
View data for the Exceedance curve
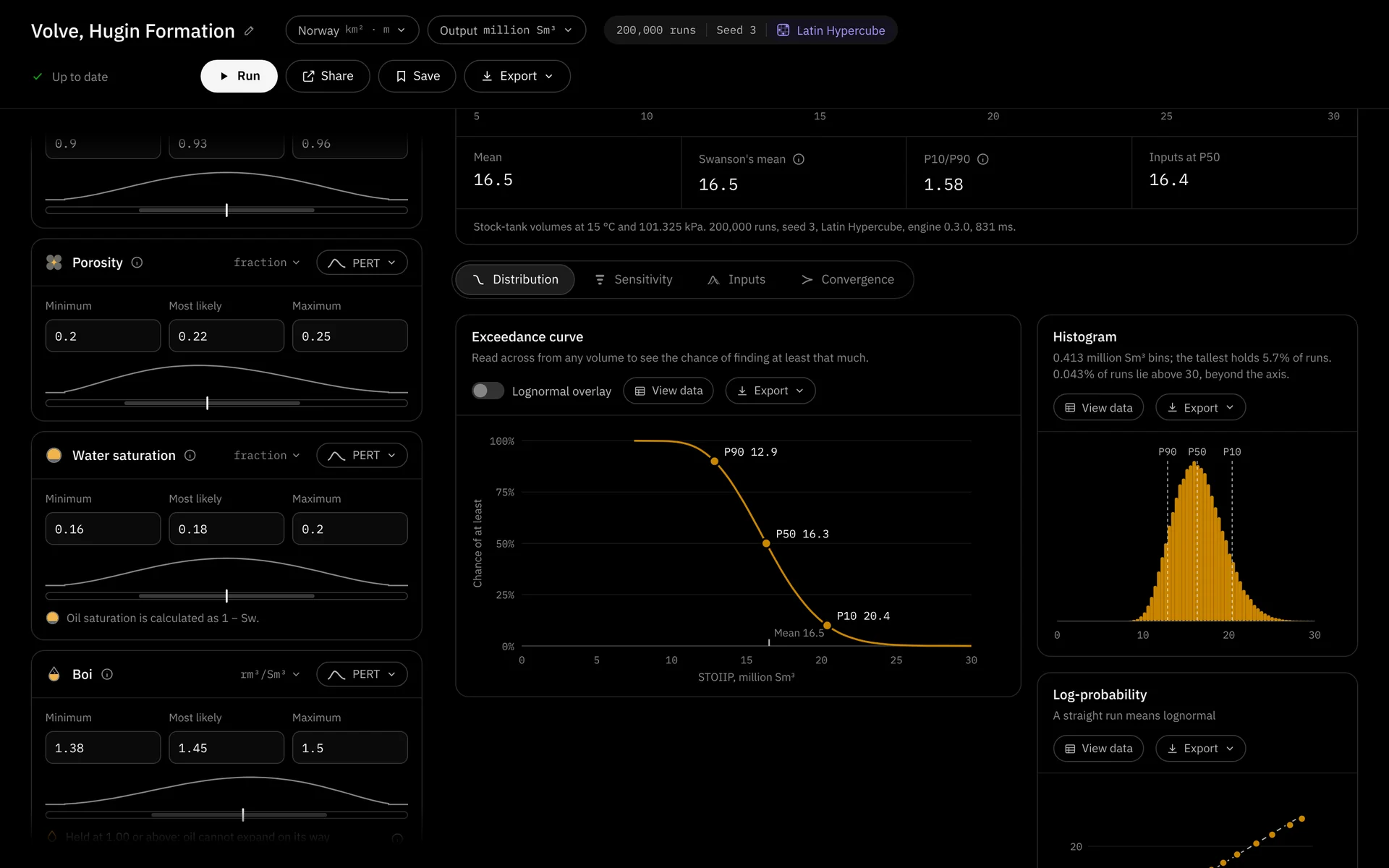click(668, 391)
